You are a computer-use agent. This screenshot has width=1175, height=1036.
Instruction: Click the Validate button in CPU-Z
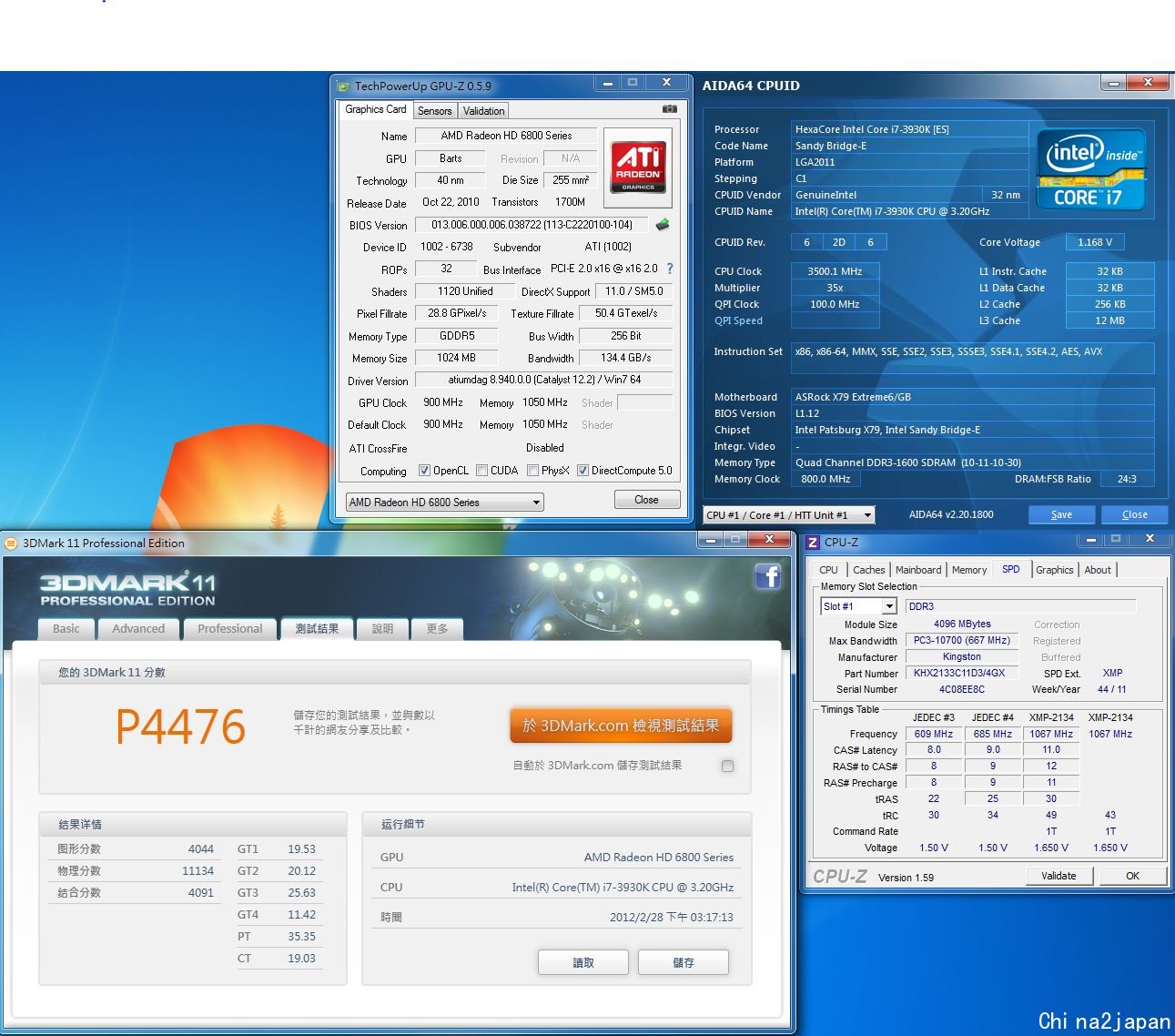1059,876
